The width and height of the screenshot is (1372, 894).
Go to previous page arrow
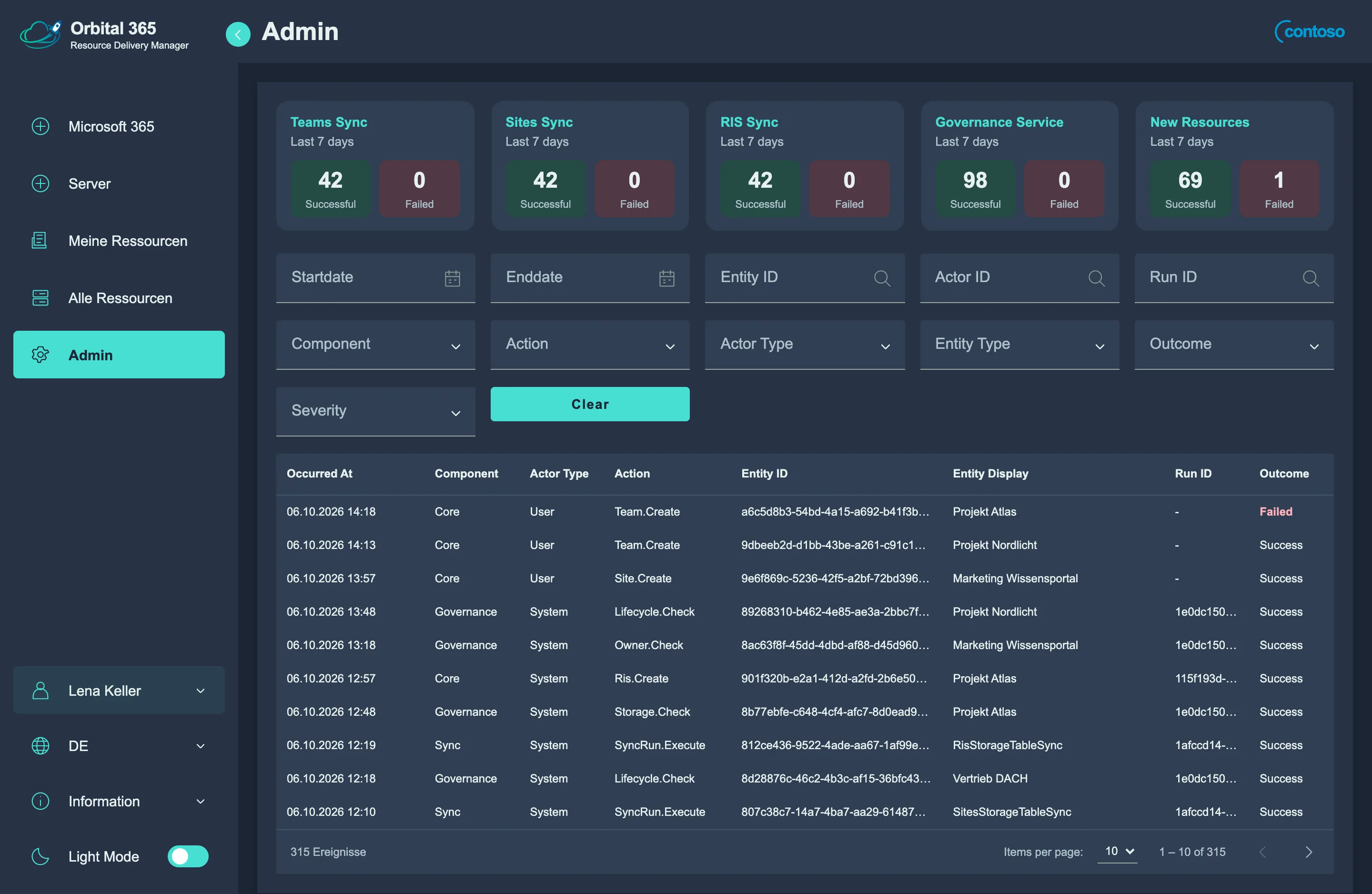[x=1262, y=852]
